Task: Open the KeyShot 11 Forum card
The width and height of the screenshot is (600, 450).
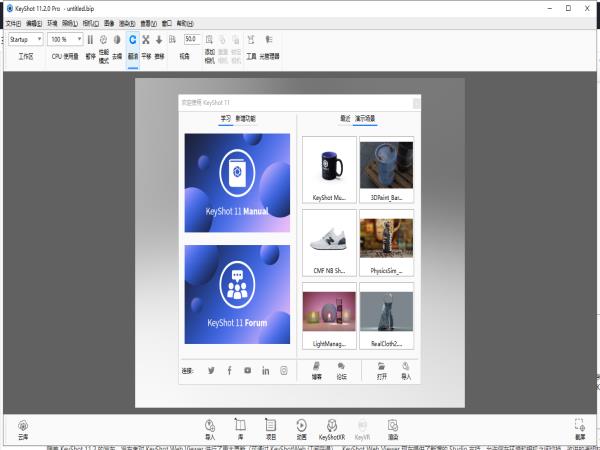Action: click(237, 294)
